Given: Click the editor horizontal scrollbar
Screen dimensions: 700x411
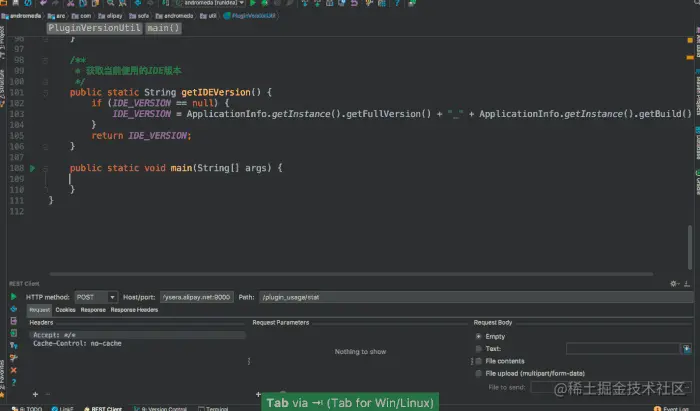Looking at the screenshot, I should [351, 274].
